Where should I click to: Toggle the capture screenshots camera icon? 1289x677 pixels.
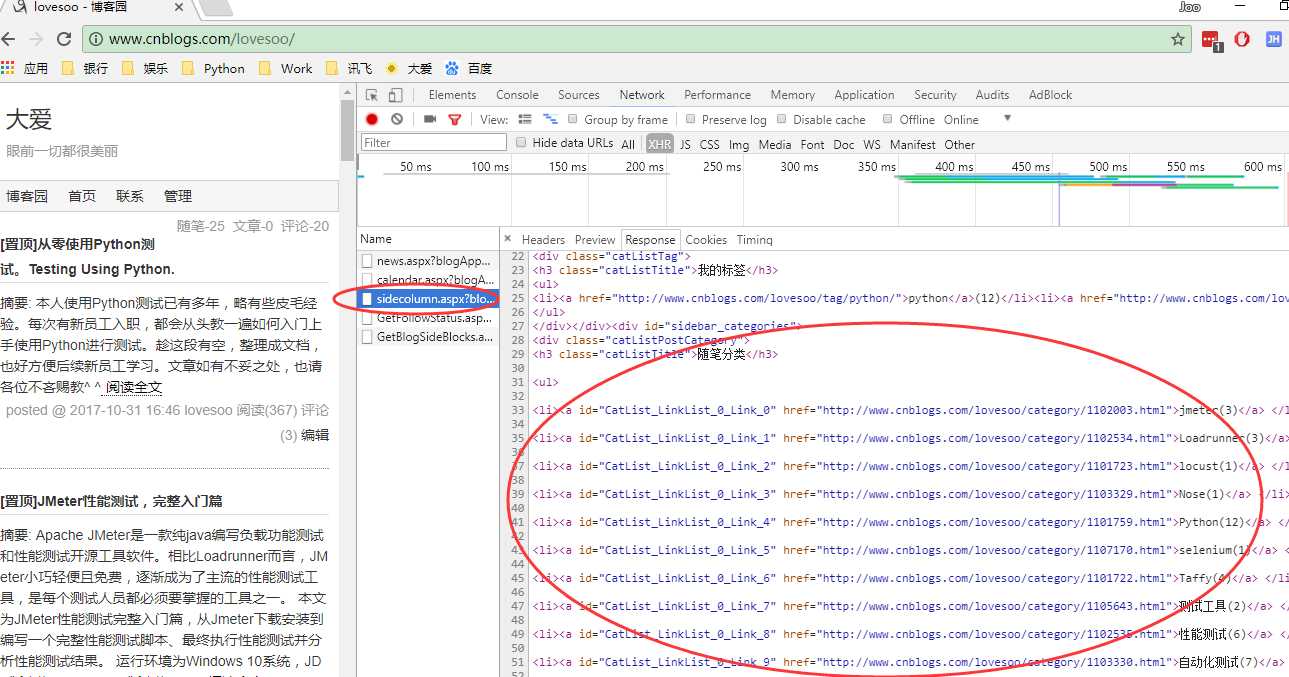tap(430, 119)
